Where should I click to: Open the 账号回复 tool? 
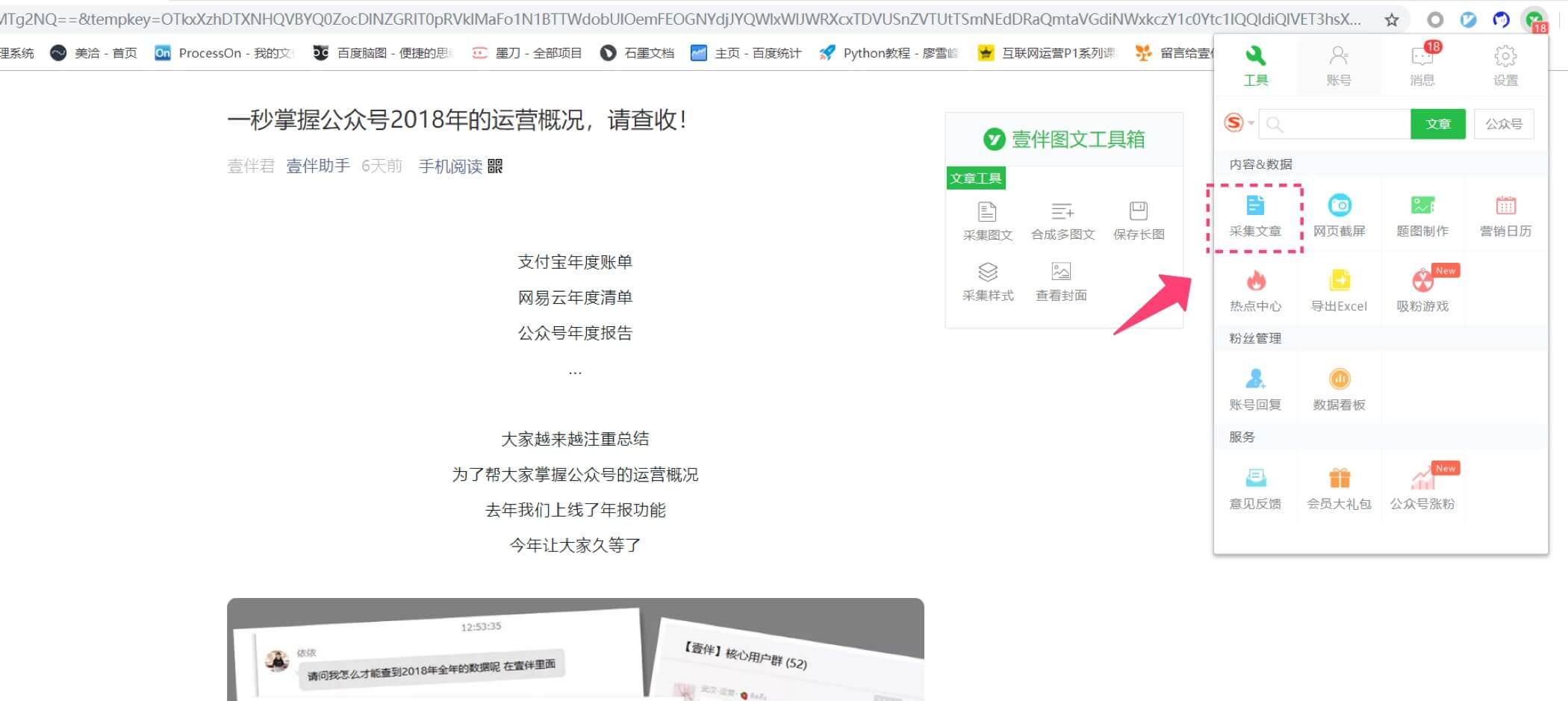coord(1255,390)
